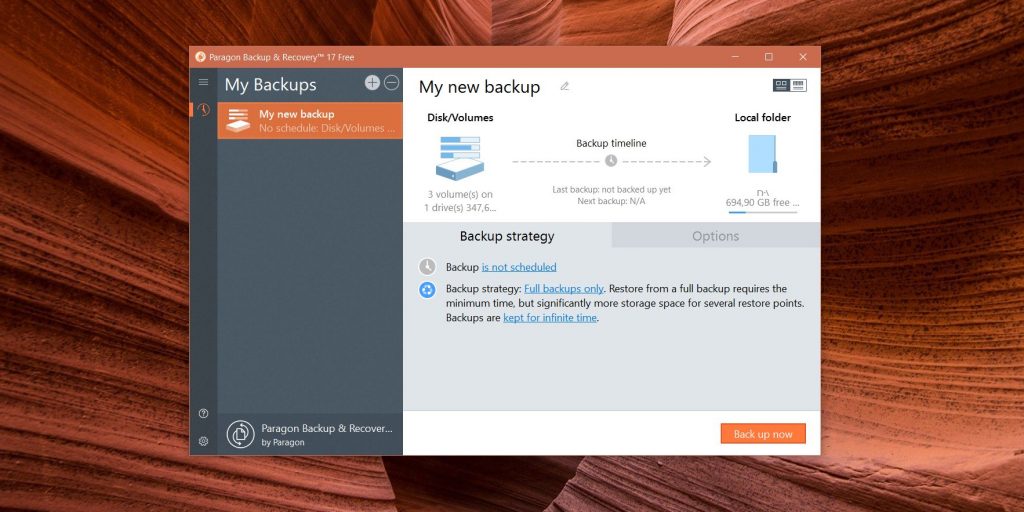Click the Local folder destination icon
Image resolution: width=1024 pixels, height=512 pixels.
(x=762, y=155)
